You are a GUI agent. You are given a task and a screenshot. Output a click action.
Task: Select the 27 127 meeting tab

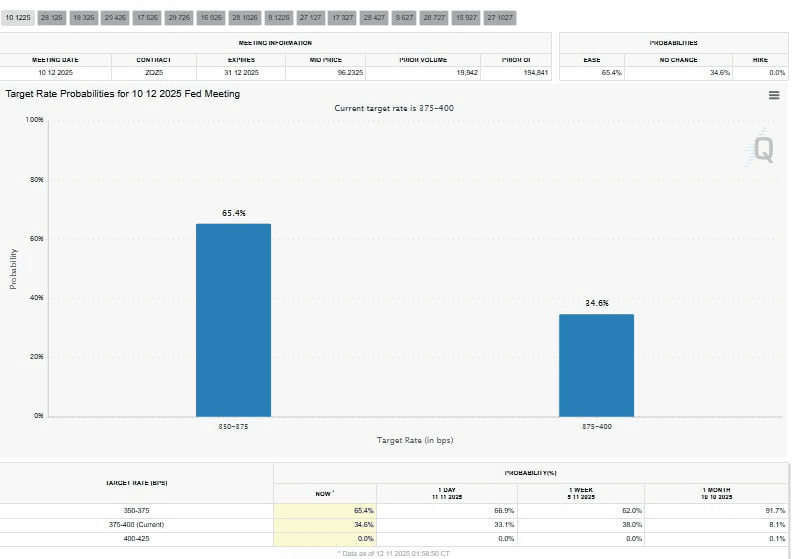tap(310, 18)
